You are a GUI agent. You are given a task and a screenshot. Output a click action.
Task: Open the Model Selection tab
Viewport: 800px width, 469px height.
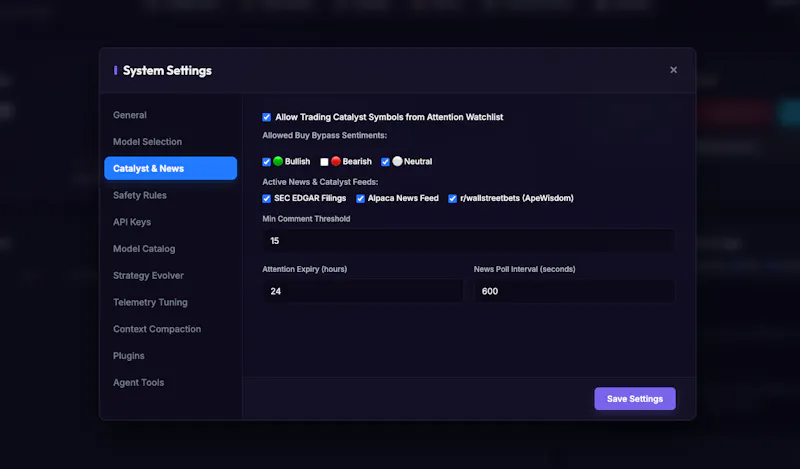point(170,142)
